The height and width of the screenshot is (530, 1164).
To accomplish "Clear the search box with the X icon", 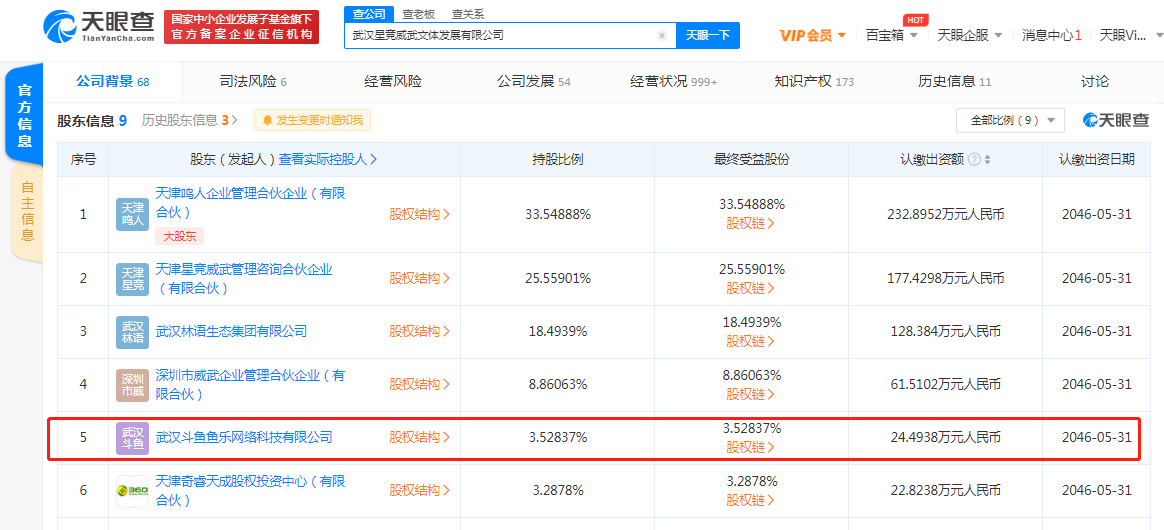I will pyautogui.click(x=661, y=35).
